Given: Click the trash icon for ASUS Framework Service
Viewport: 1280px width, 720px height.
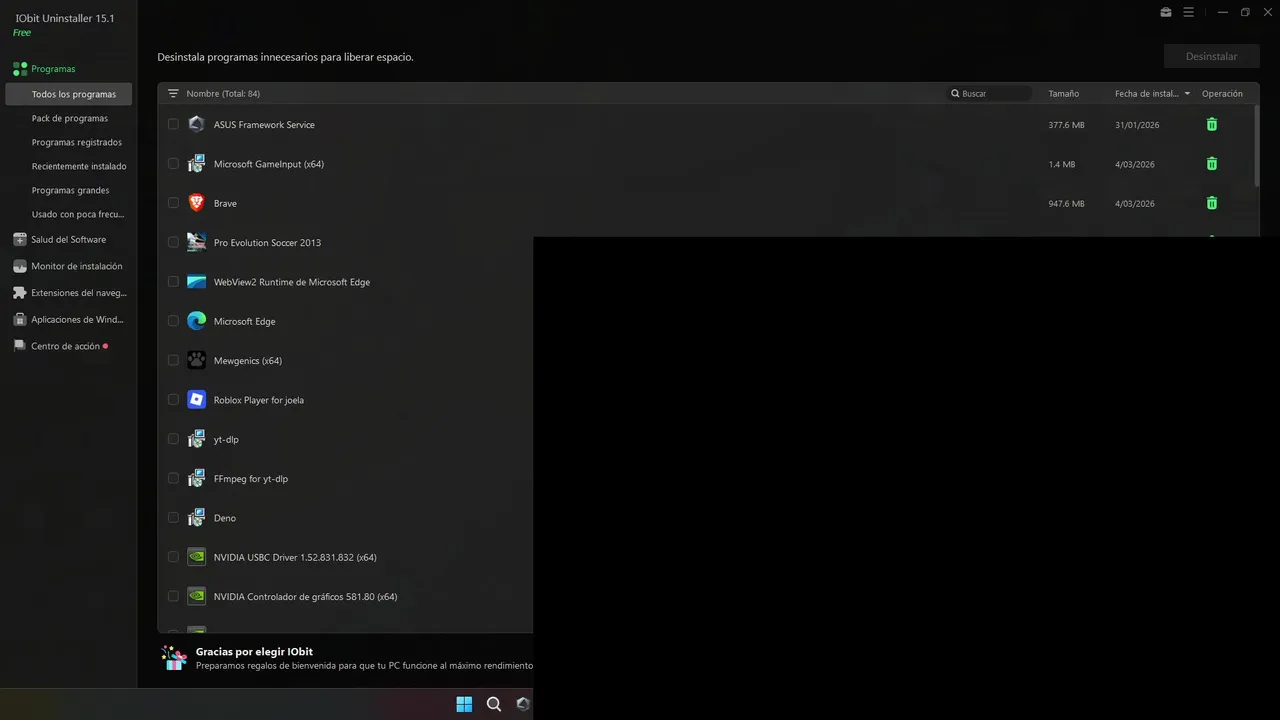Looking at the screenshot, I should (x=1212, y=124).
